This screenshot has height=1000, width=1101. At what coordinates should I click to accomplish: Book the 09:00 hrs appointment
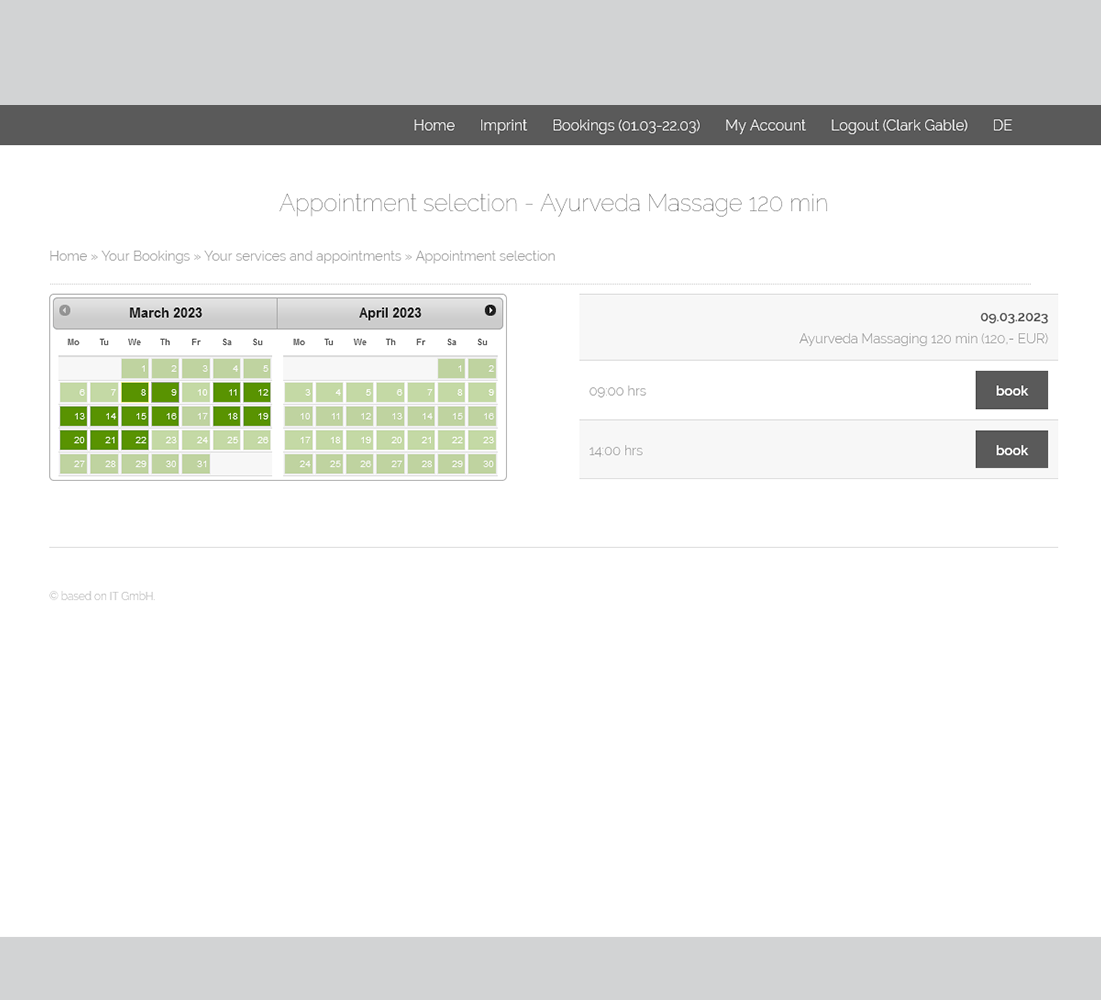pyautogui.click(x=1011, y=390)
